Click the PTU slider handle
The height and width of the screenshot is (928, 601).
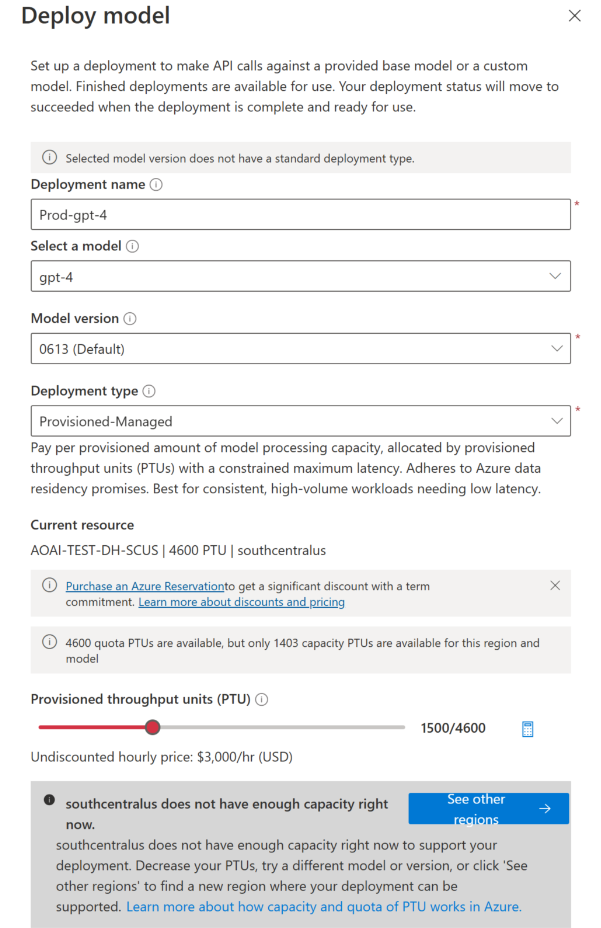coord(153,728)
